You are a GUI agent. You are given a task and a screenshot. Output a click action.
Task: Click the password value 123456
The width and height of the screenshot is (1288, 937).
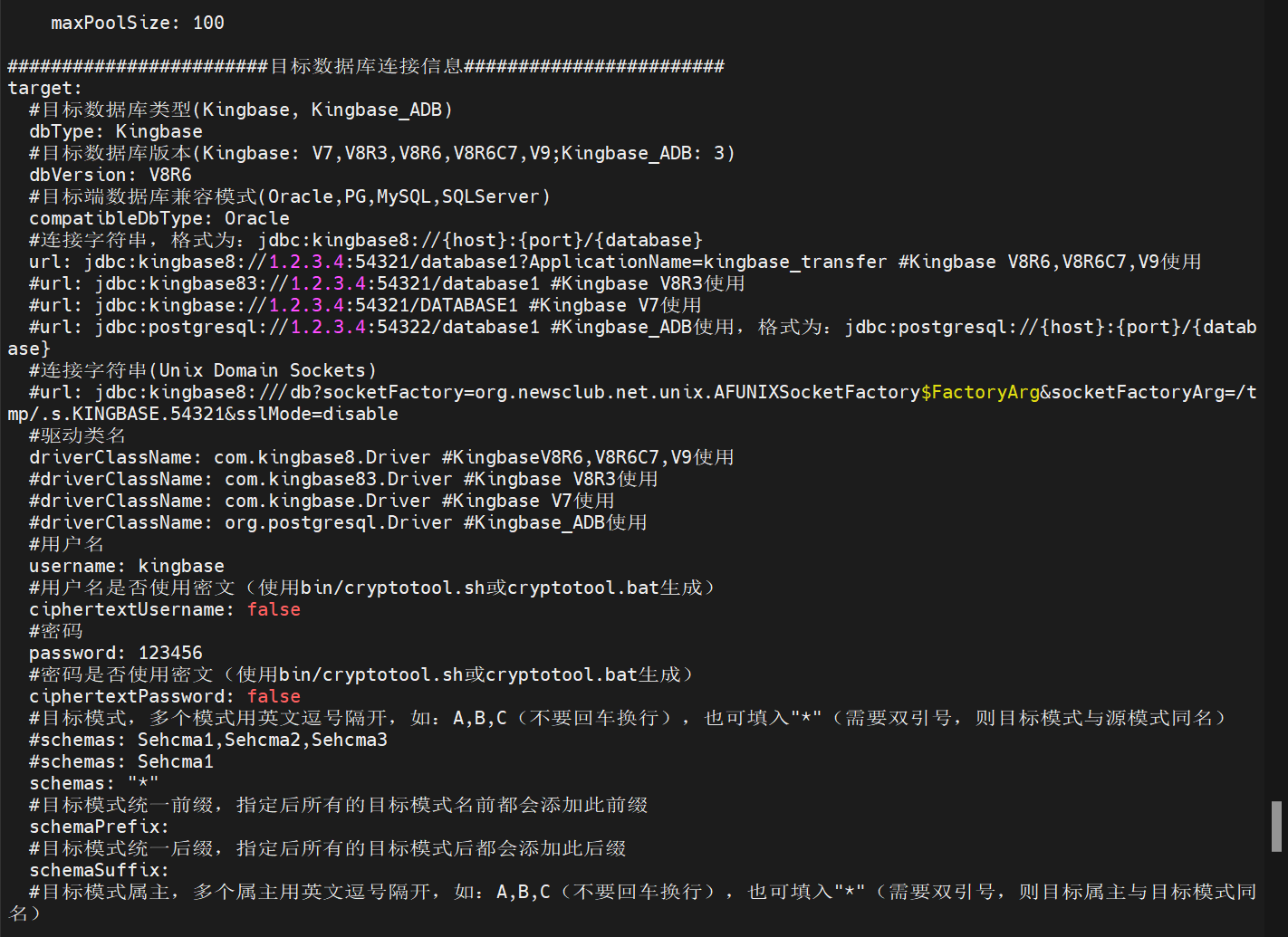170,653
